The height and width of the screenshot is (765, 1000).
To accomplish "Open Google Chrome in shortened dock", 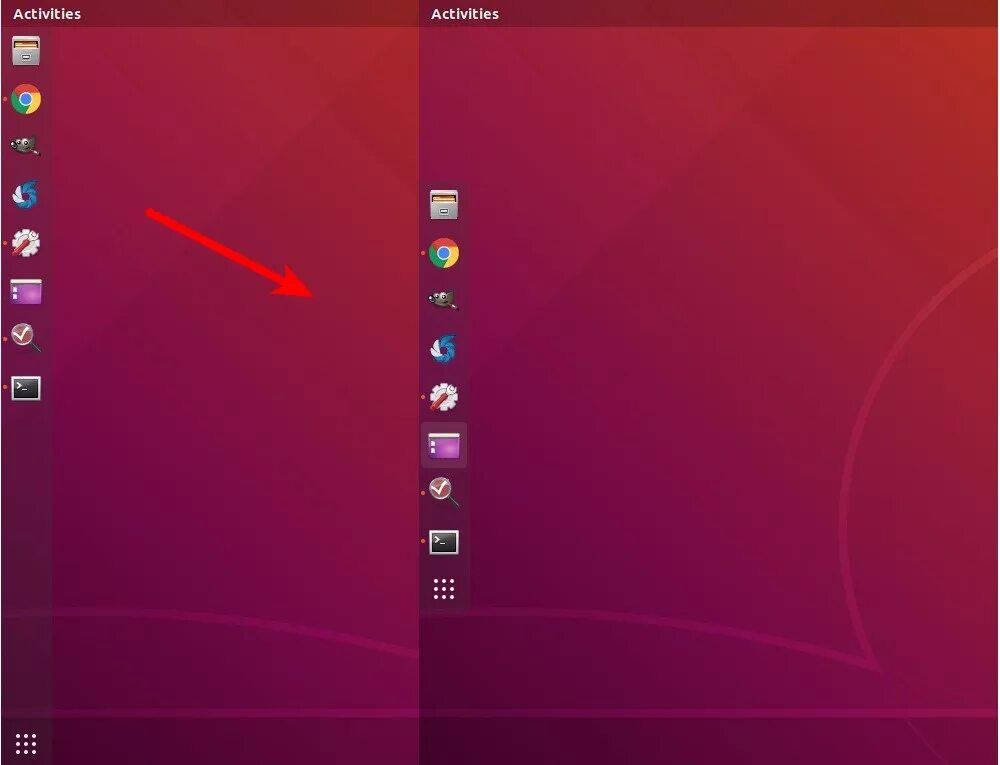I will tap(444, 253).
